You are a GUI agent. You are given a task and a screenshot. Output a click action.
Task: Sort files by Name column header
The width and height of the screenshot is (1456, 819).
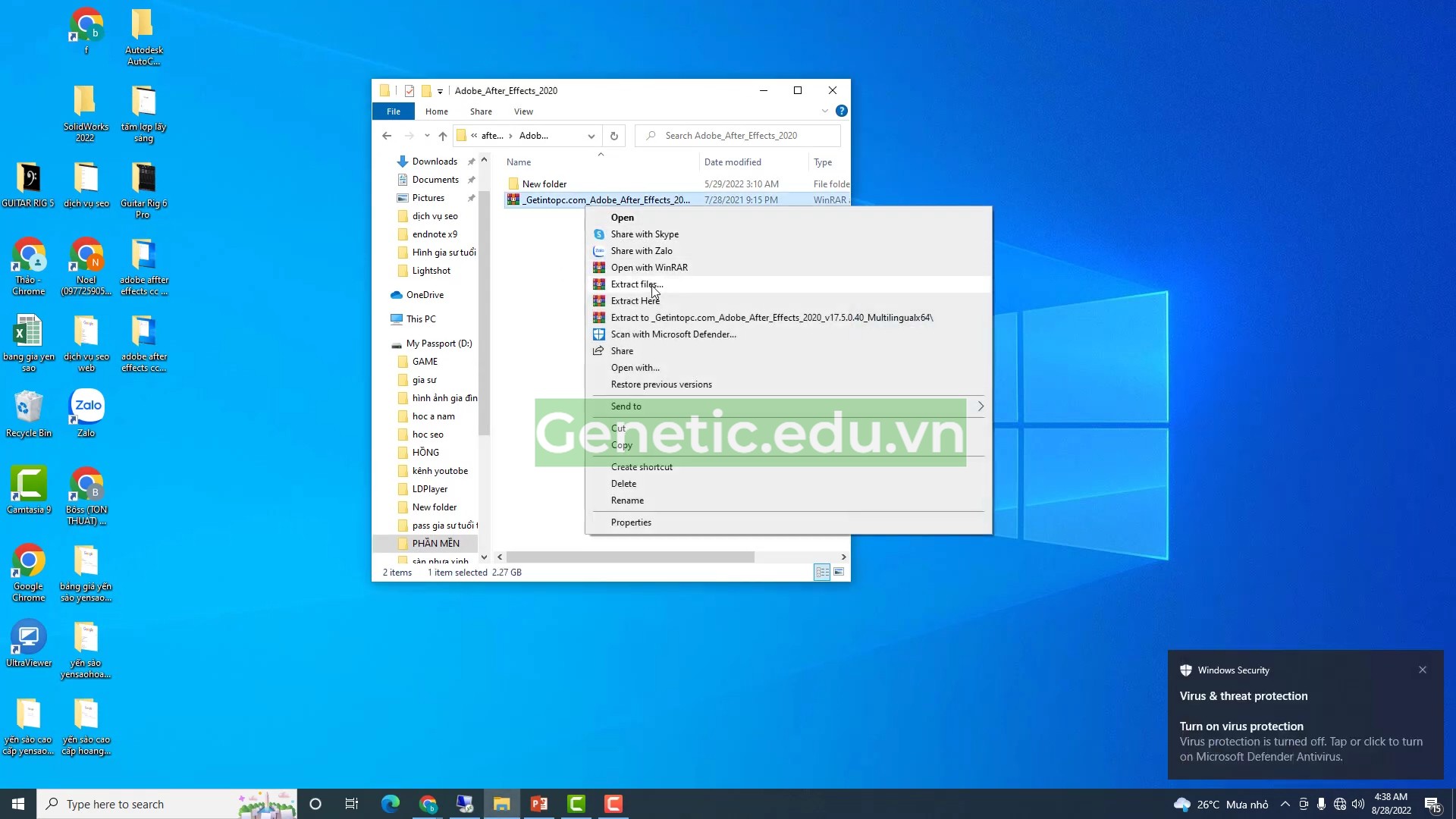600,162
